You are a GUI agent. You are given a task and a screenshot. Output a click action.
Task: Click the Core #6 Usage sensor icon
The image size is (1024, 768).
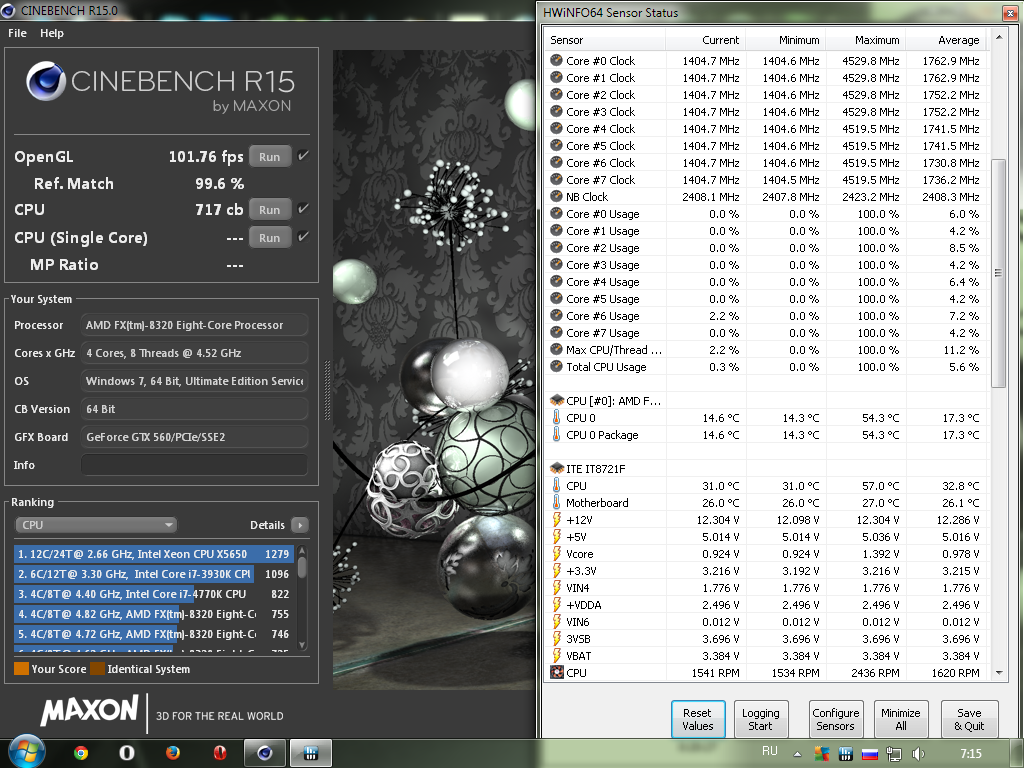556,315
